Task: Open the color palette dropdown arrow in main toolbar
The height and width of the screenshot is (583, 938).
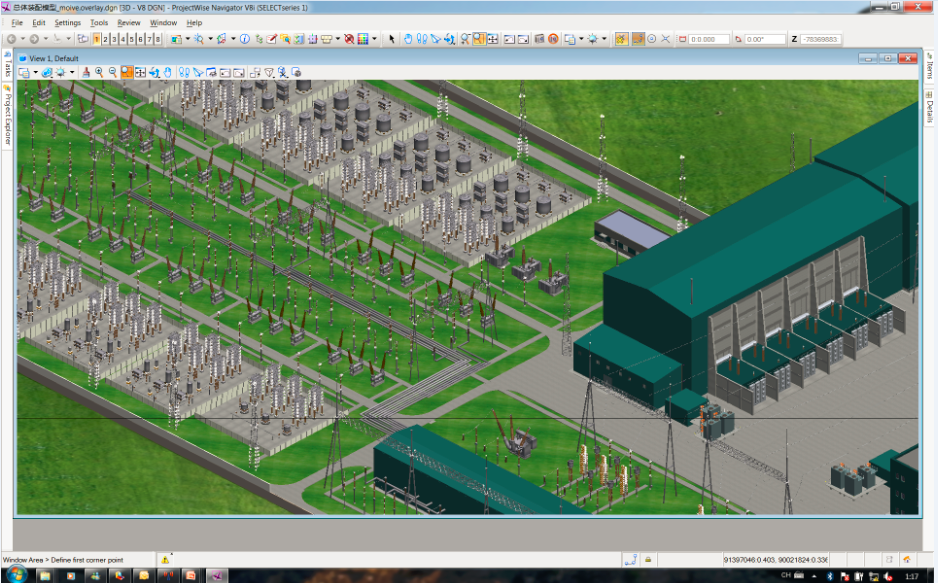Action: (374, 39)
